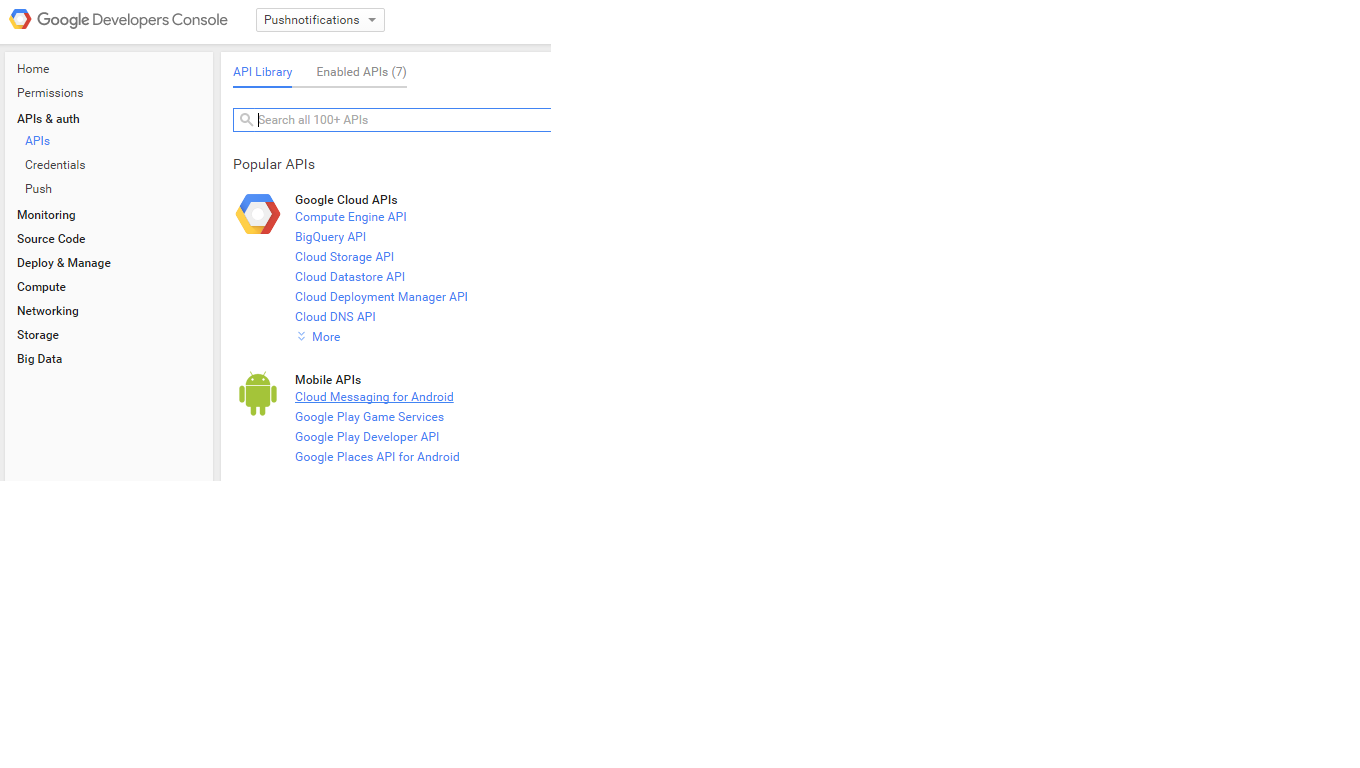Click the Google Cloud hexagon icon

coord(258,214)
